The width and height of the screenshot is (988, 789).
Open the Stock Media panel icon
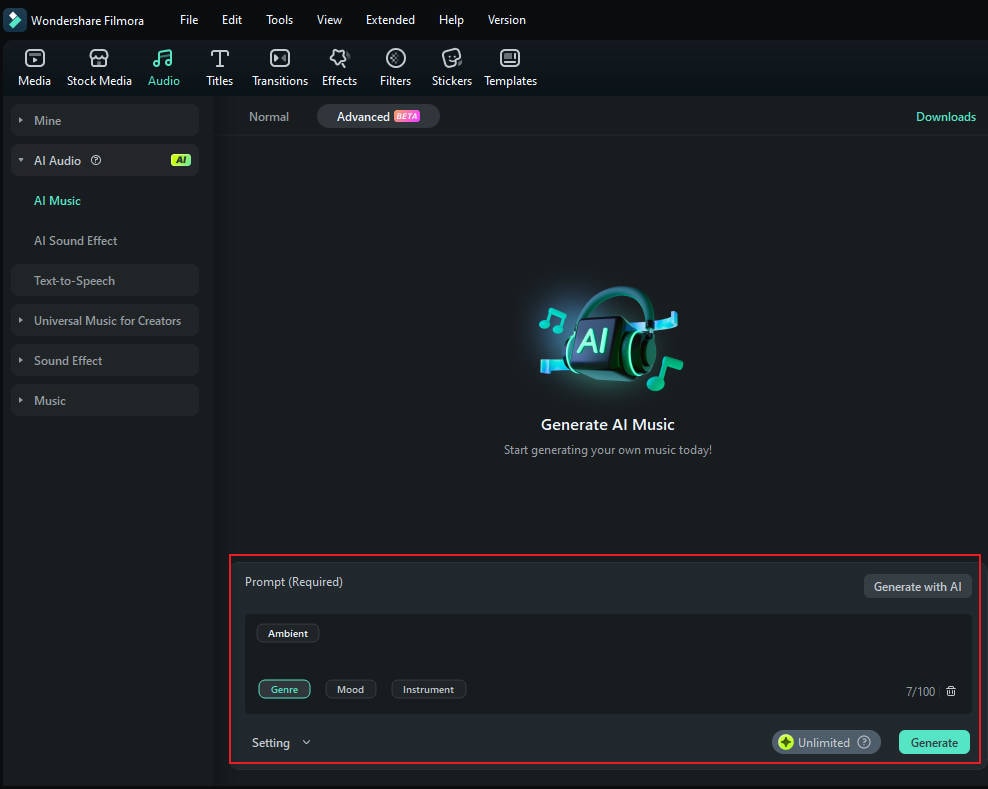99,59
